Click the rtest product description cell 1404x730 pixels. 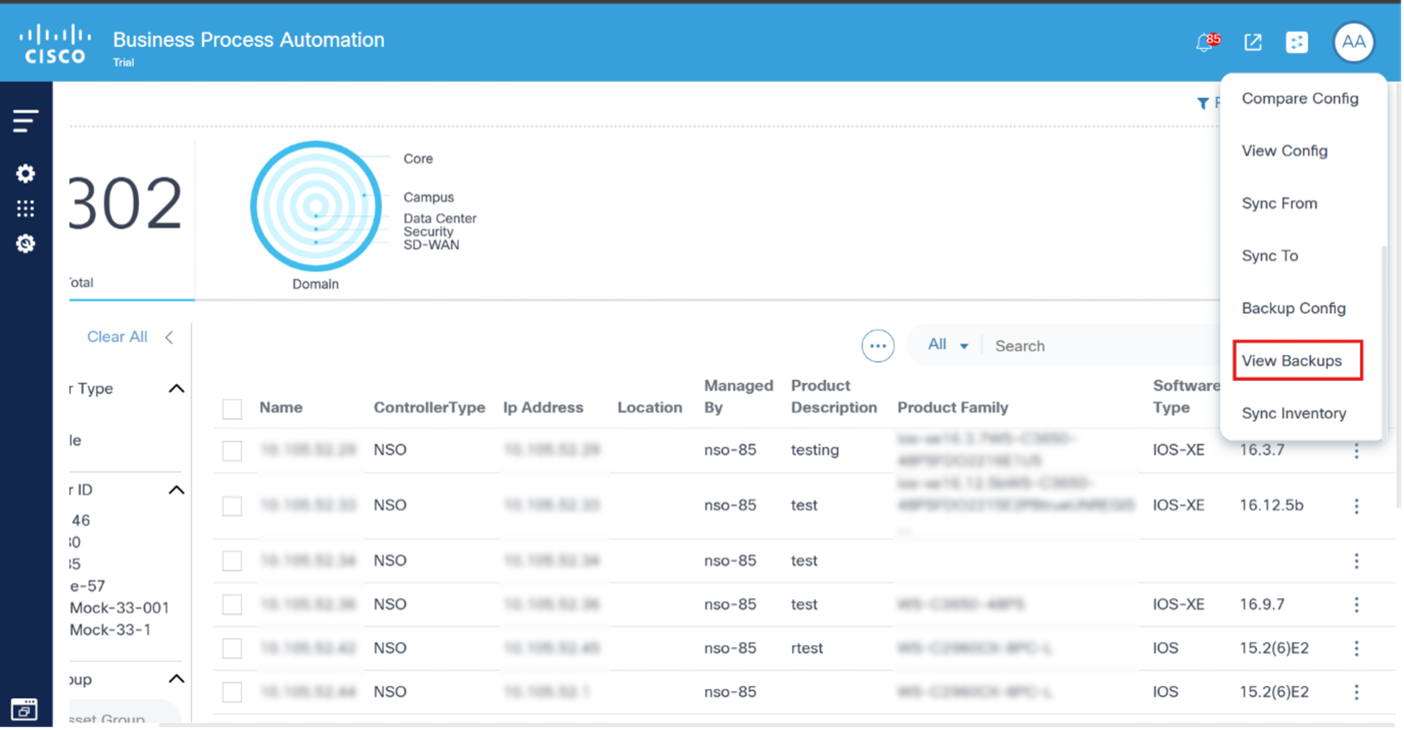807,648
